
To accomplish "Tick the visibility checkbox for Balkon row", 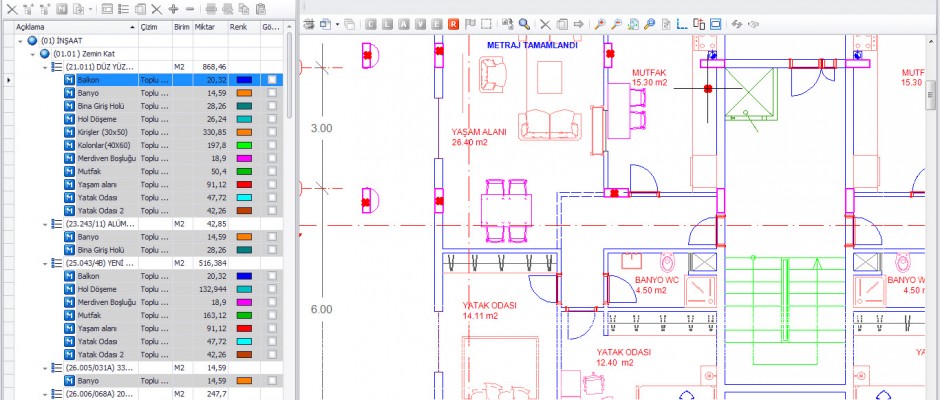I will [273, 79].
